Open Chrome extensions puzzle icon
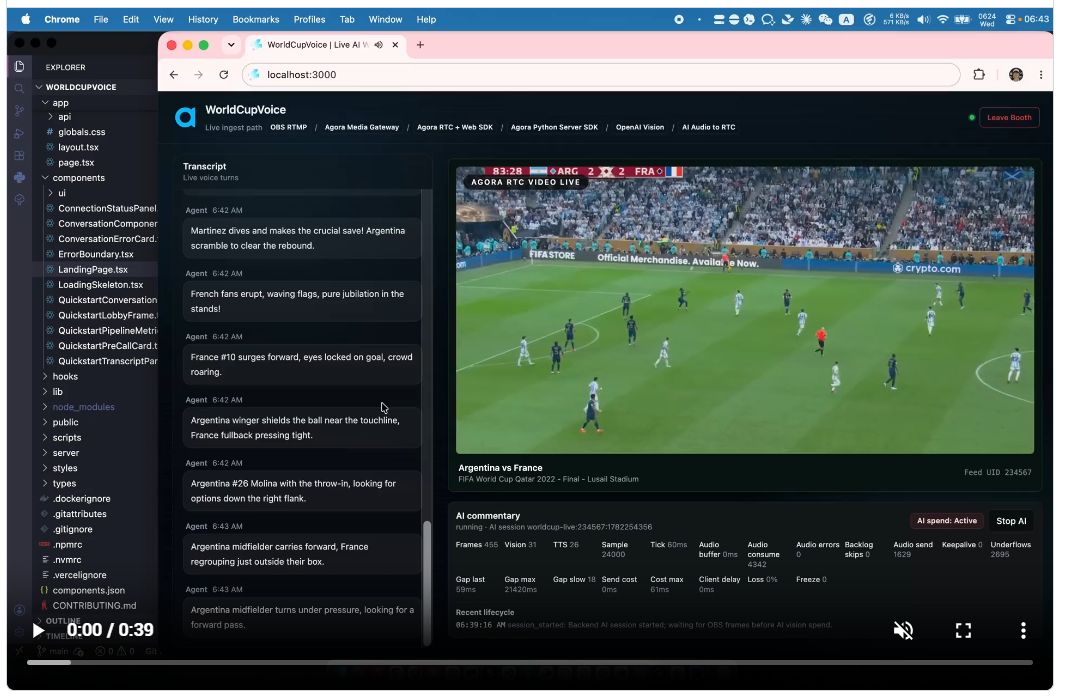This screenshot has width=1065, height=700. coord(979,75)
